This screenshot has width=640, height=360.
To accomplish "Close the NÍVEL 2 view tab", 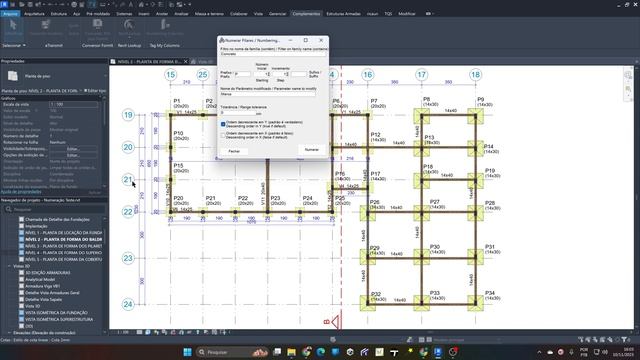I will click(x=185, y=62).
